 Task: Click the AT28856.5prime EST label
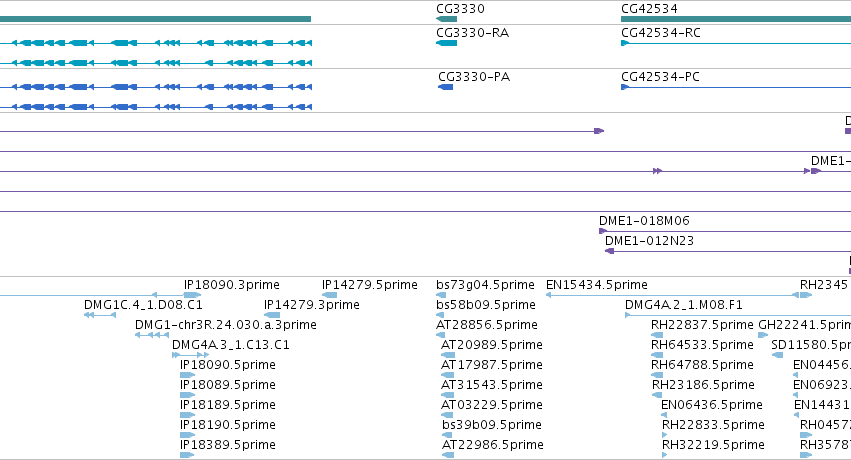[x=487, y=325]
